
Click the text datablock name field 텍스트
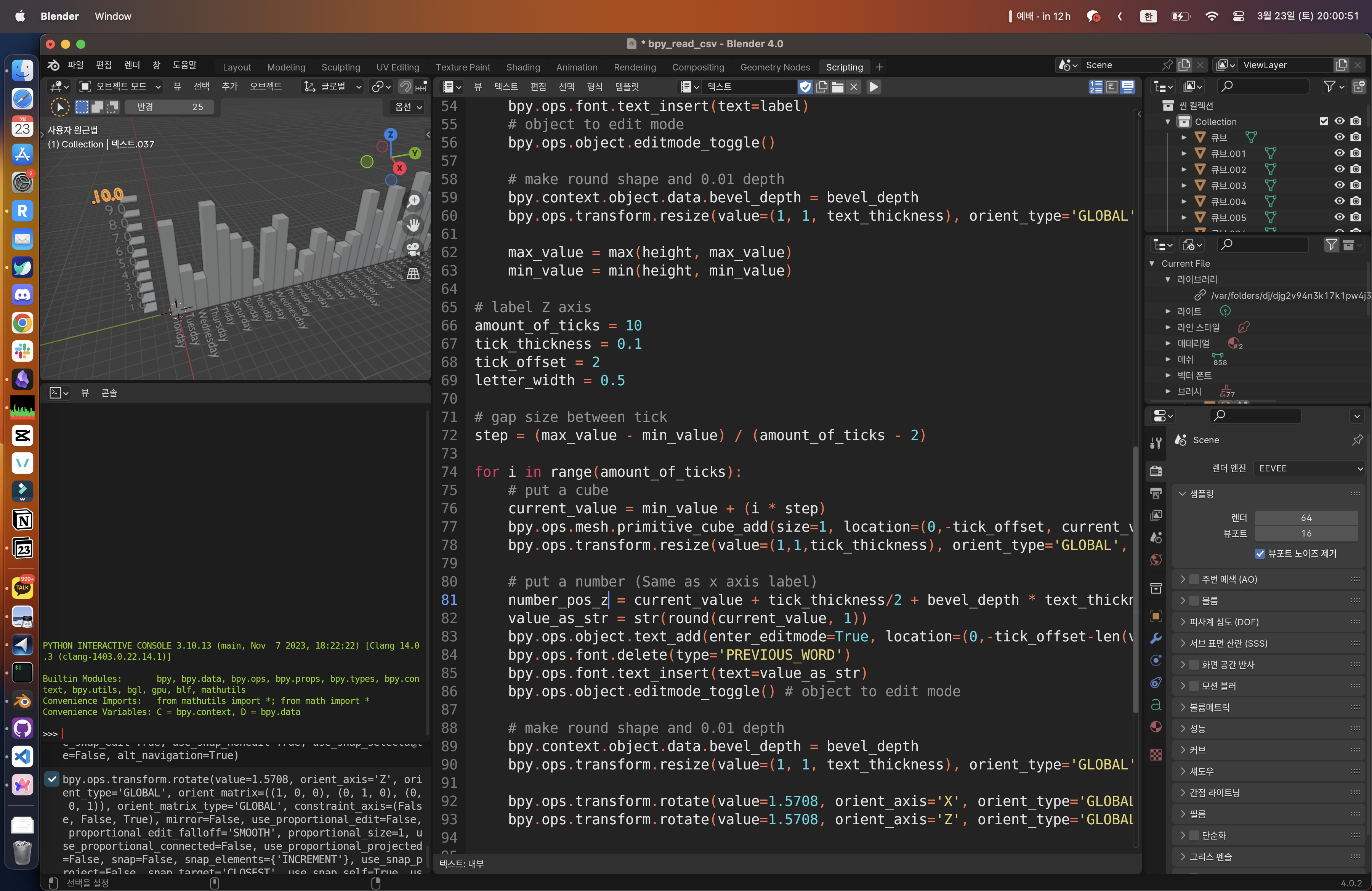click(749, 87)
